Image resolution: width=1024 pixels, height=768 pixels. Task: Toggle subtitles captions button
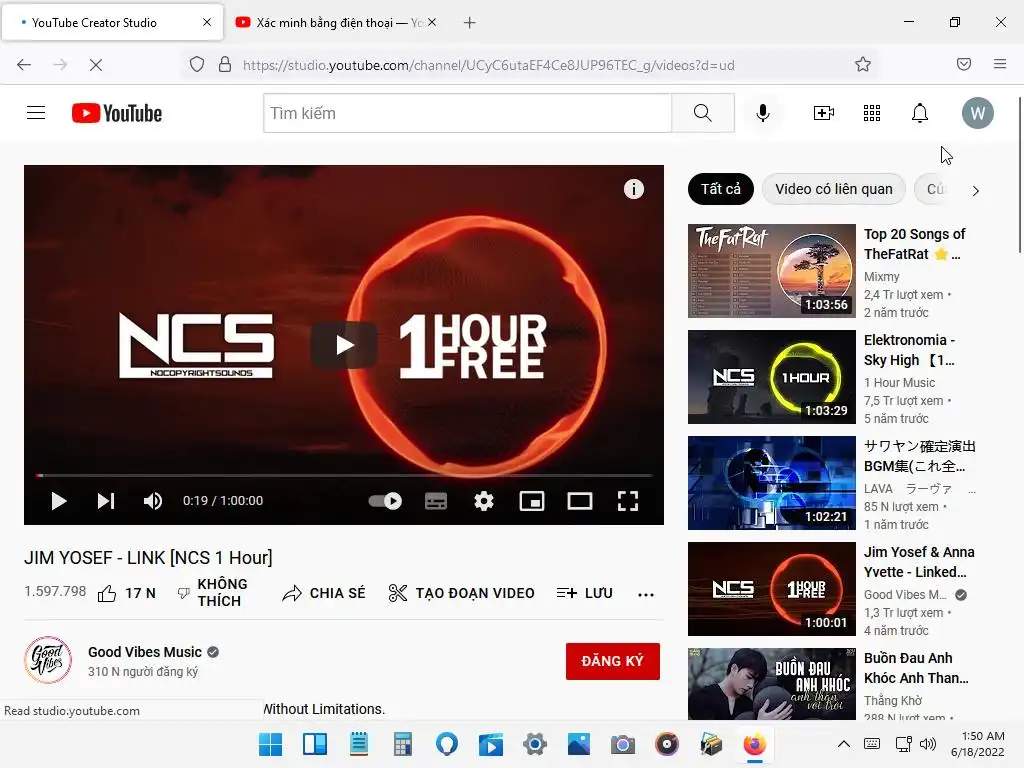pos(436,501)
